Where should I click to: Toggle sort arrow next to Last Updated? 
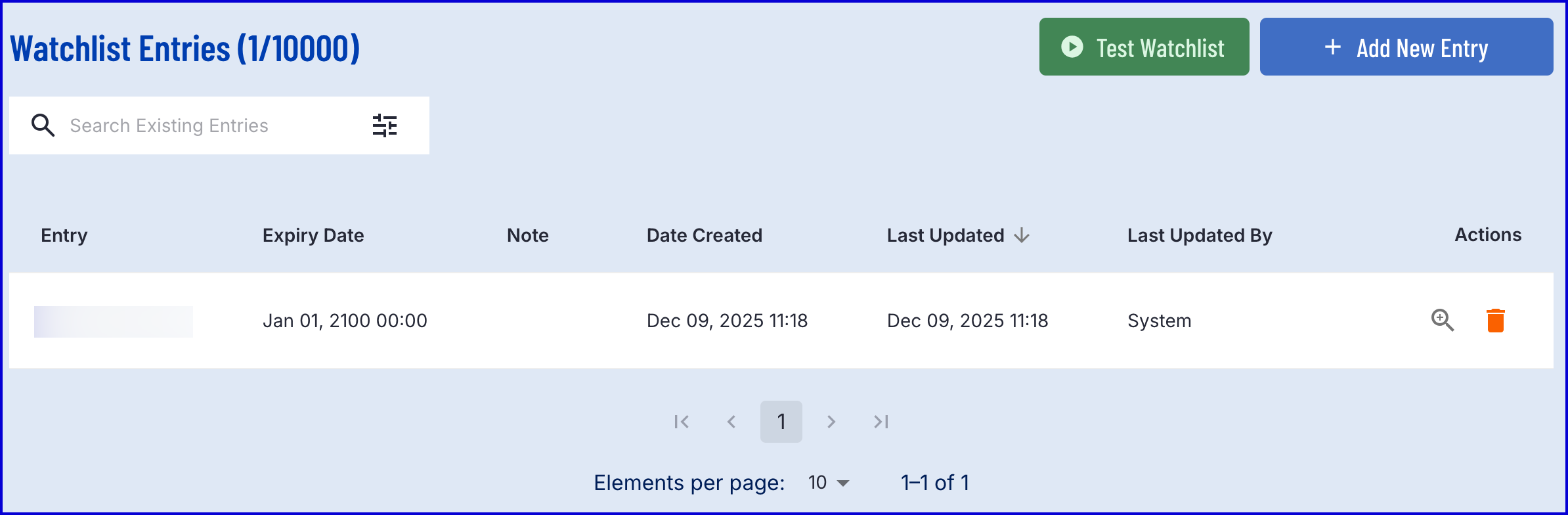1022,235
